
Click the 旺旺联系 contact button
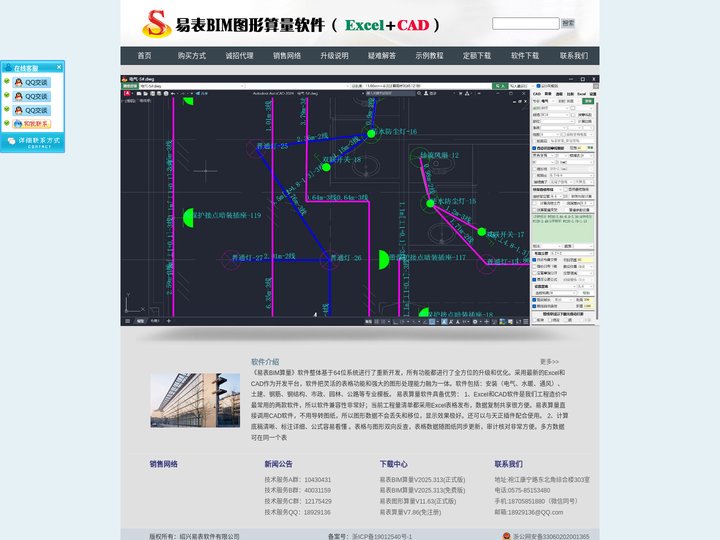(31, 124)
